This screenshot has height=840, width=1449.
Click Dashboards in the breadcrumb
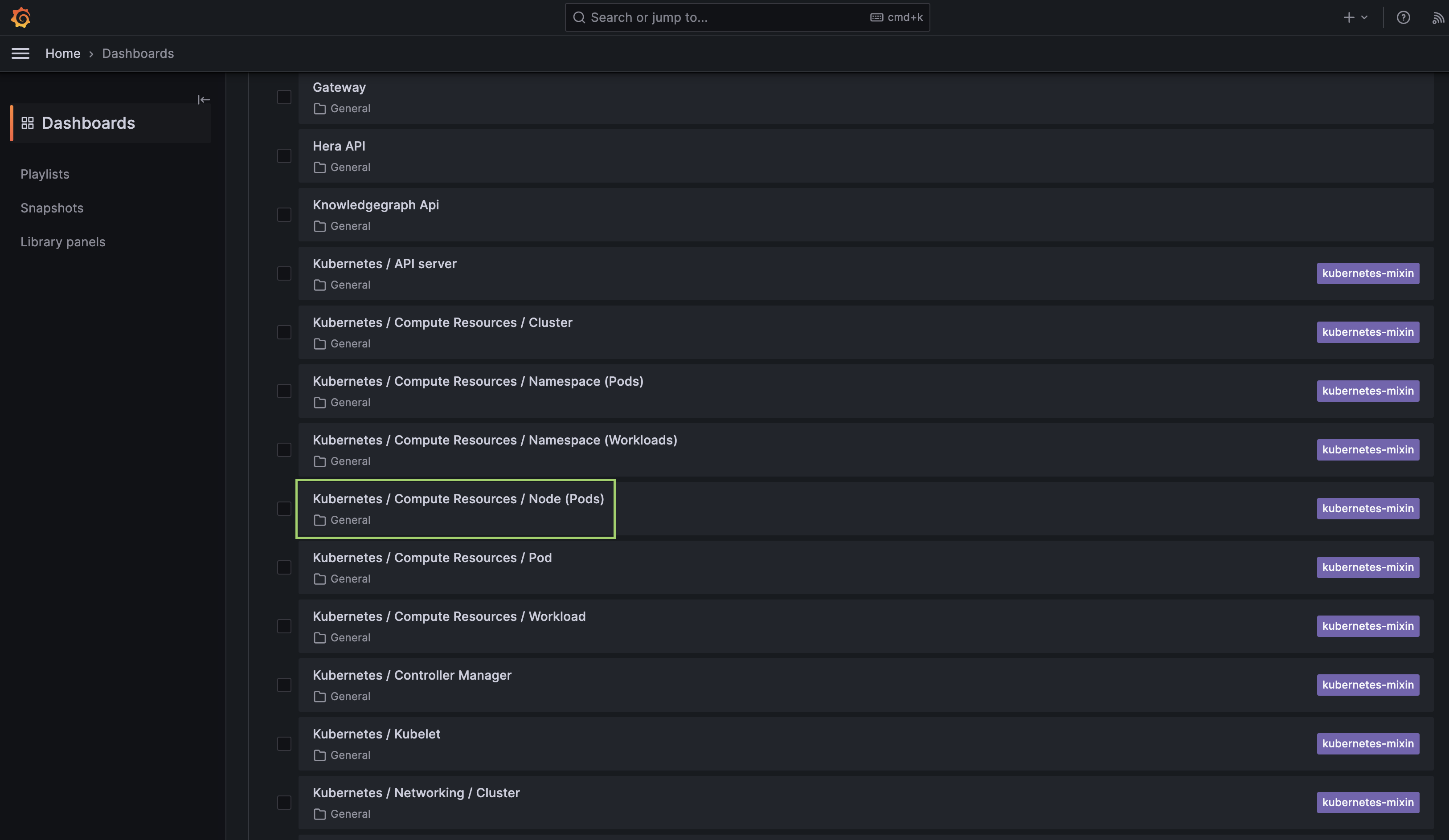click(x=138, y=53)
